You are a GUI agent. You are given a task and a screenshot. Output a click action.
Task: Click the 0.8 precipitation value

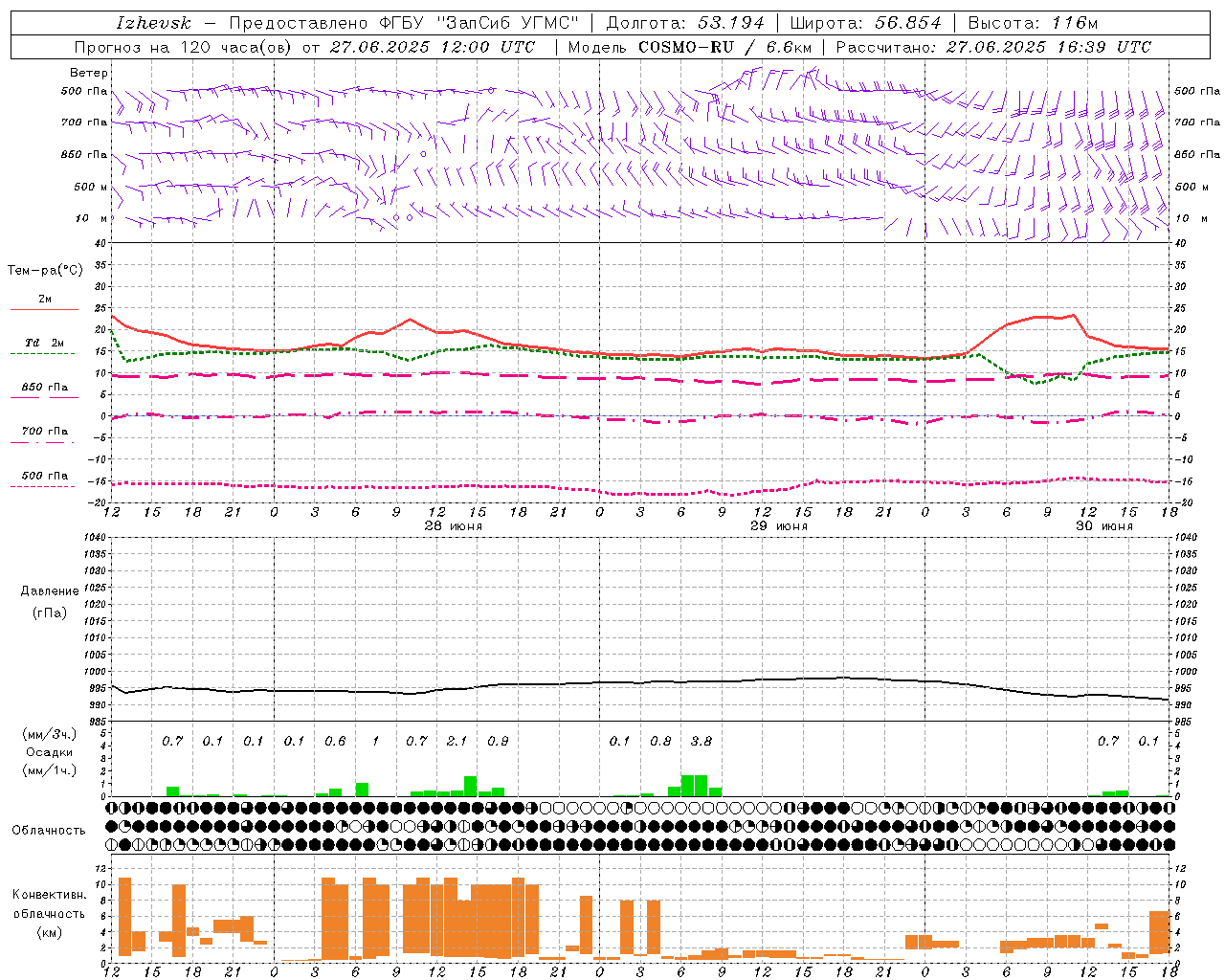pos(660,741)
